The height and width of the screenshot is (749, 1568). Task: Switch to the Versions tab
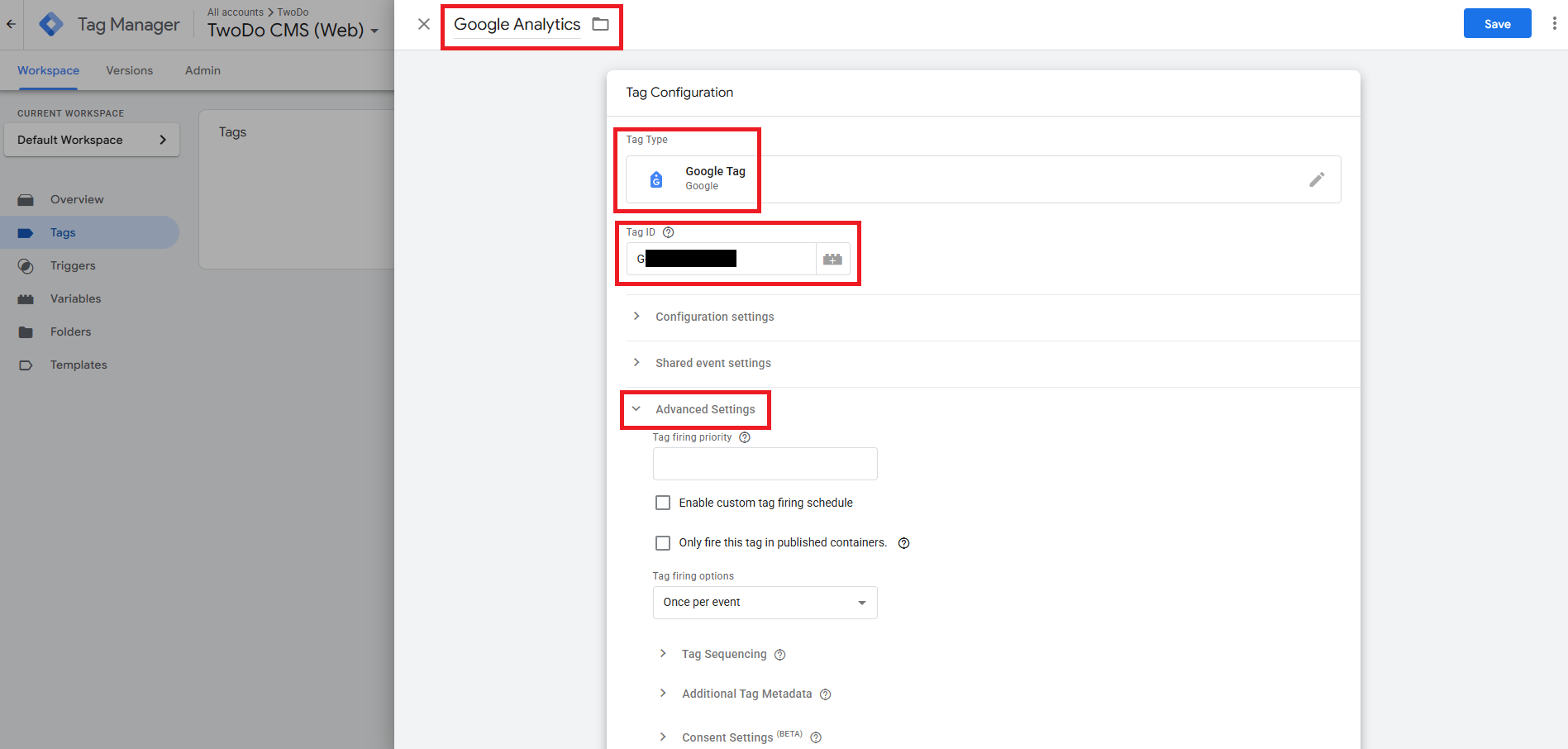coord(129,70)
